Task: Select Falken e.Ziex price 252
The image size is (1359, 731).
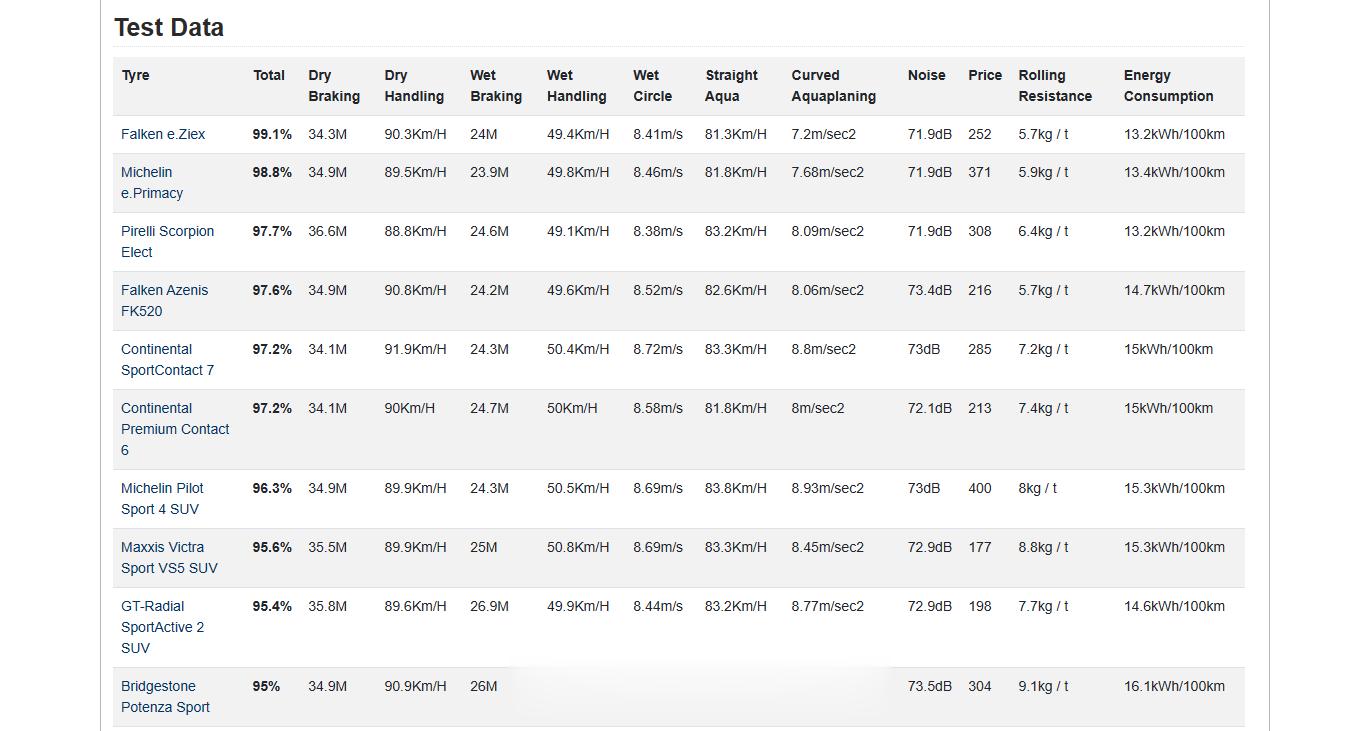Action: tap(980, 134)
